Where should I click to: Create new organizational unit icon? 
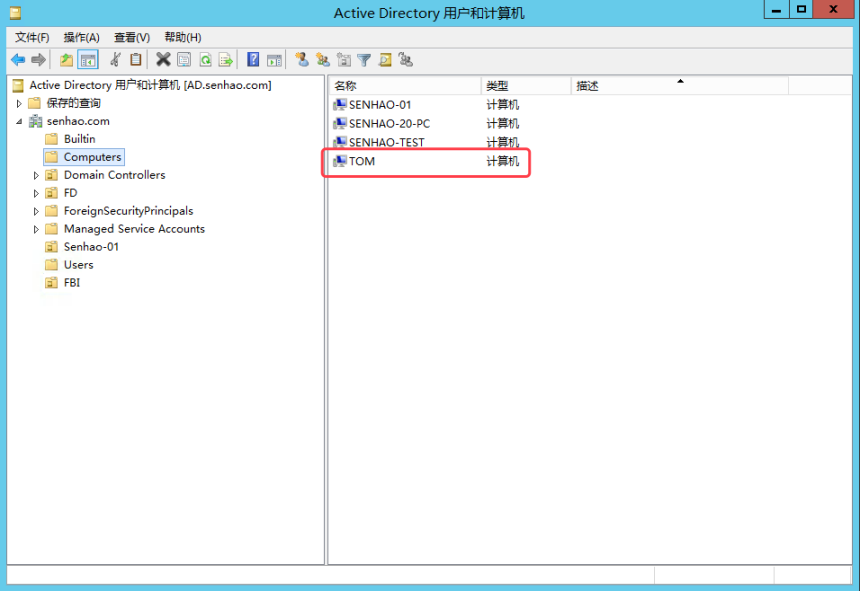(344, 60)
